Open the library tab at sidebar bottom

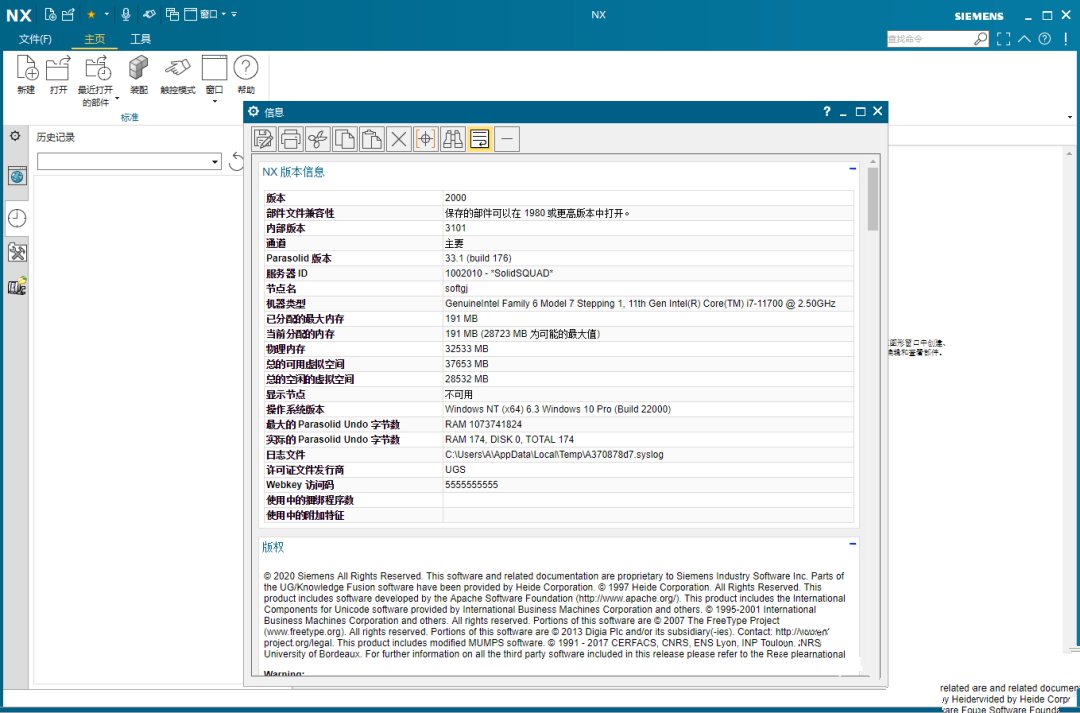[x=17, y=286]
